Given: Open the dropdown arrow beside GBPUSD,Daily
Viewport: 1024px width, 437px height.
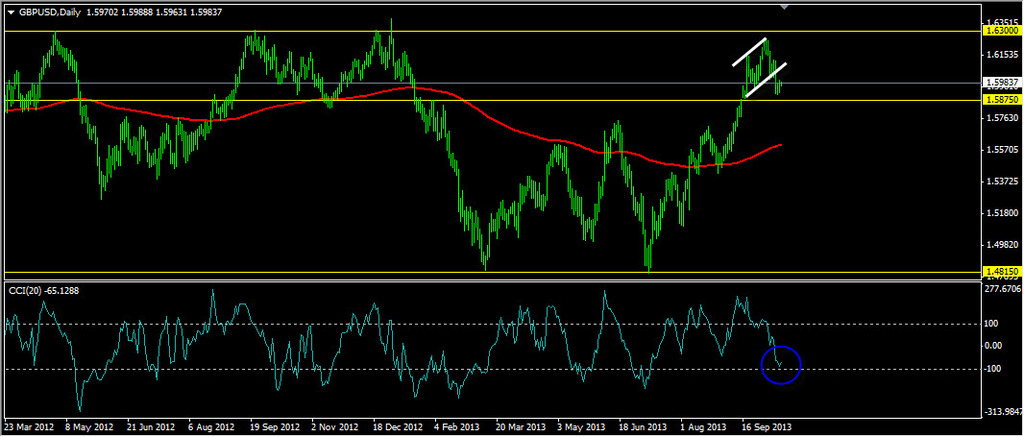Looking at the screenshot, I should point(11,11).
